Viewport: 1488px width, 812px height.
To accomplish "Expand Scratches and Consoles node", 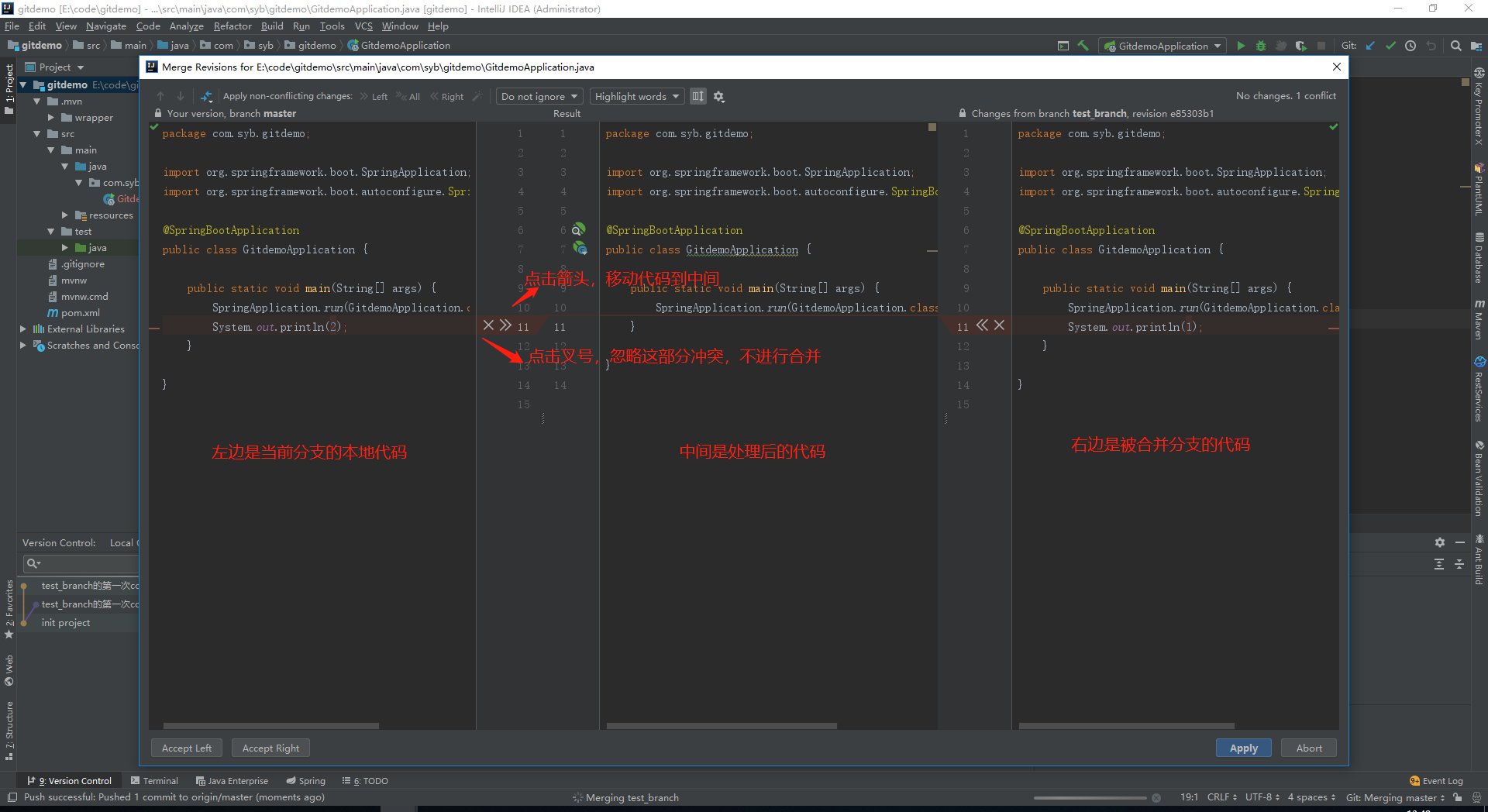I will (23, 346).
